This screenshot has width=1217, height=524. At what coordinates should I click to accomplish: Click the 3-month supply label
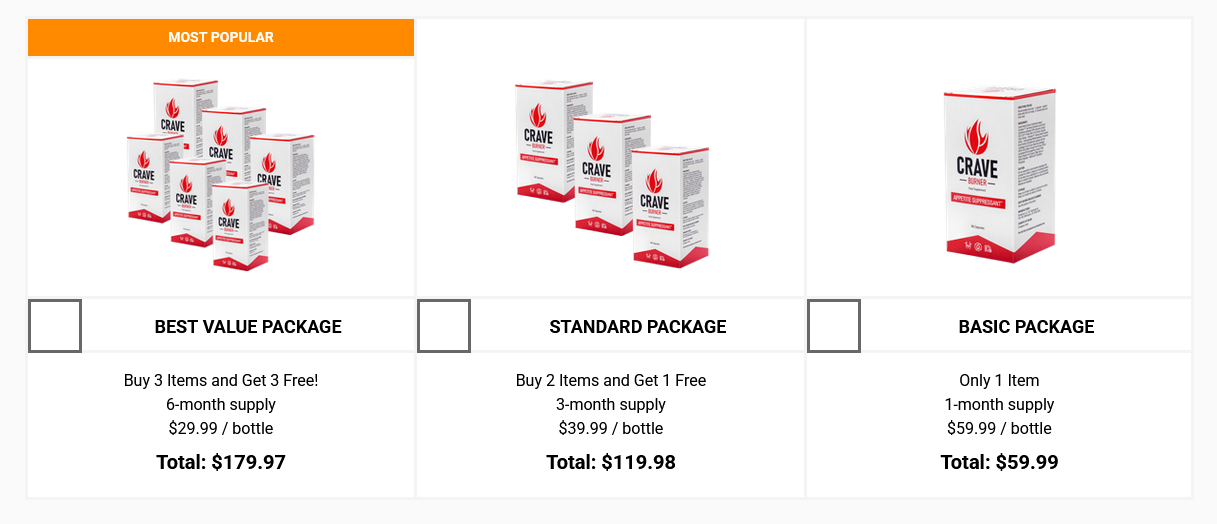point(611,404)
